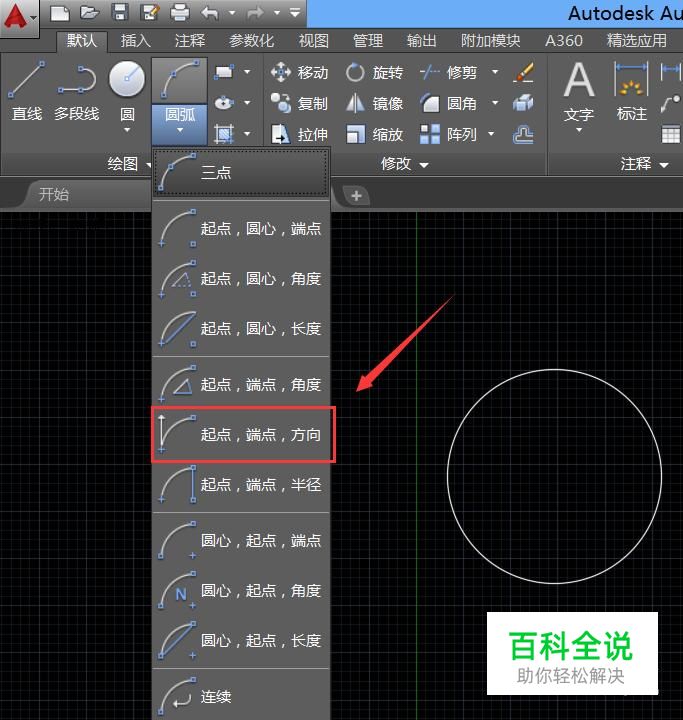This screenshot has width=683, height=720.
Task: Switch to the 注释 ribbon tab
Action: click(190, 41)
